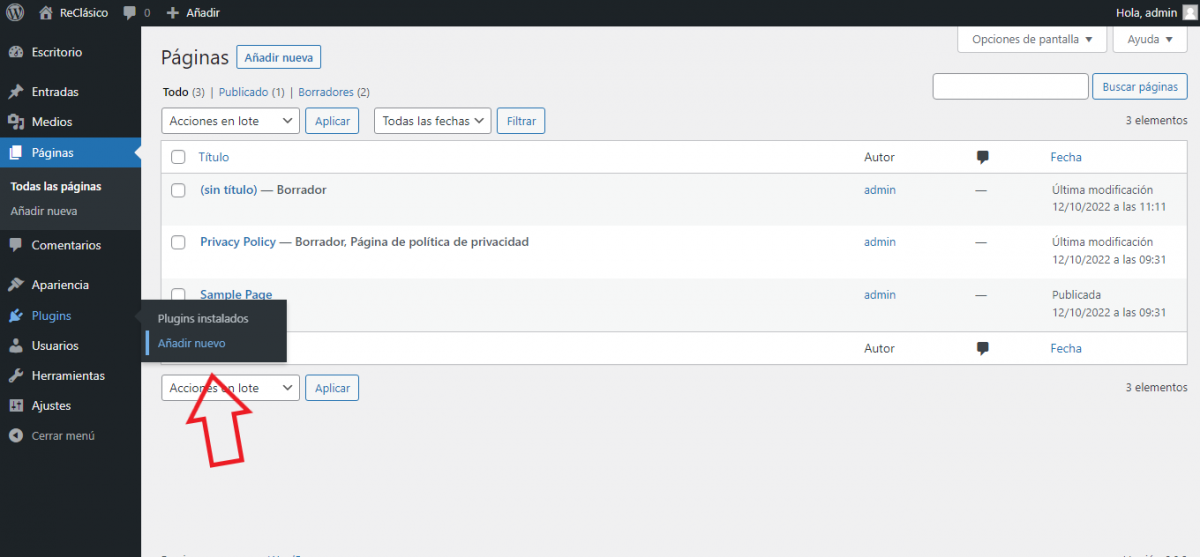The image size is (1200, 557).
Task: Open the top Acciones en lote dropdown
Action: point(230,121)
